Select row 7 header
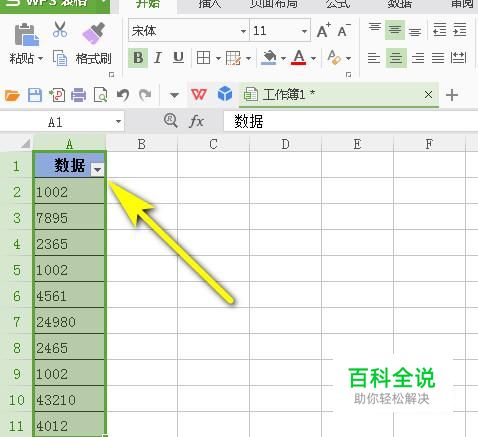478x437 pixels. 17,322
